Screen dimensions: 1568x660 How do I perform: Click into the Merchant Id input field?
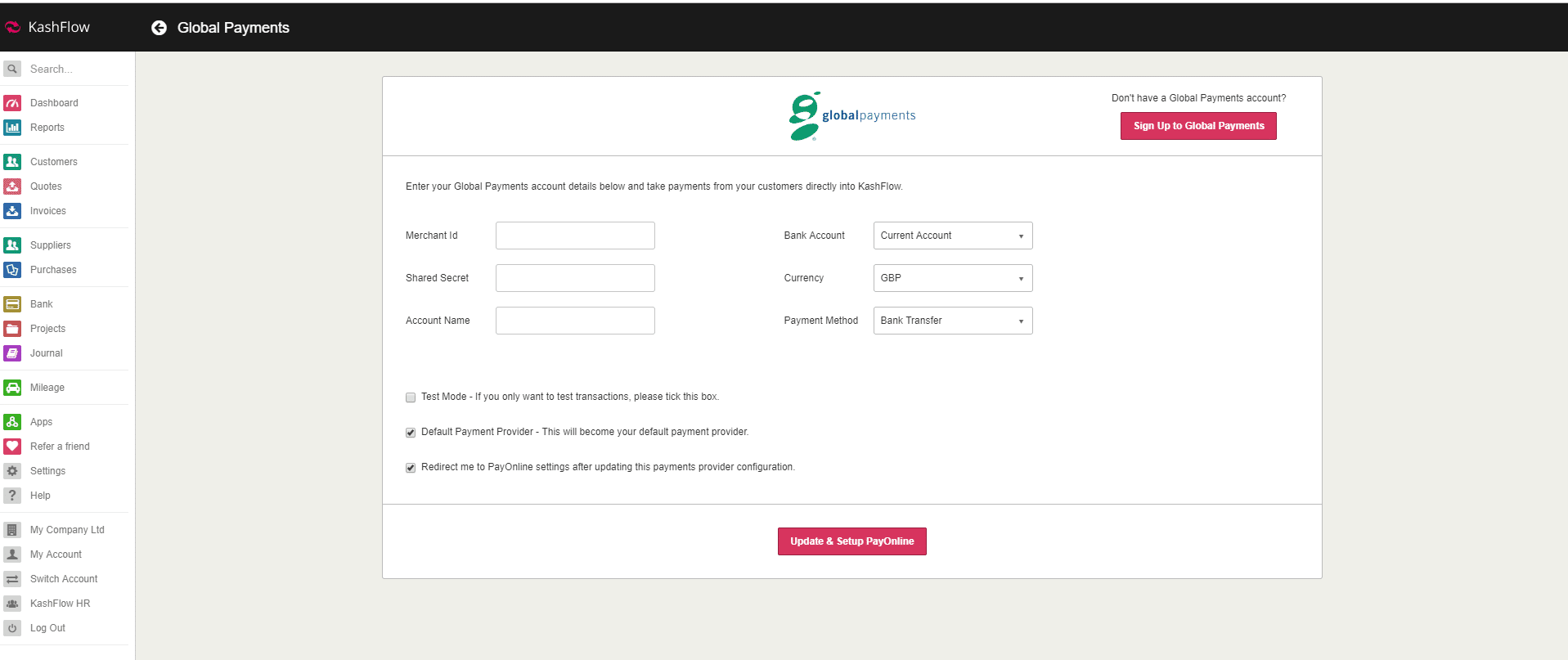pos(574,236)
